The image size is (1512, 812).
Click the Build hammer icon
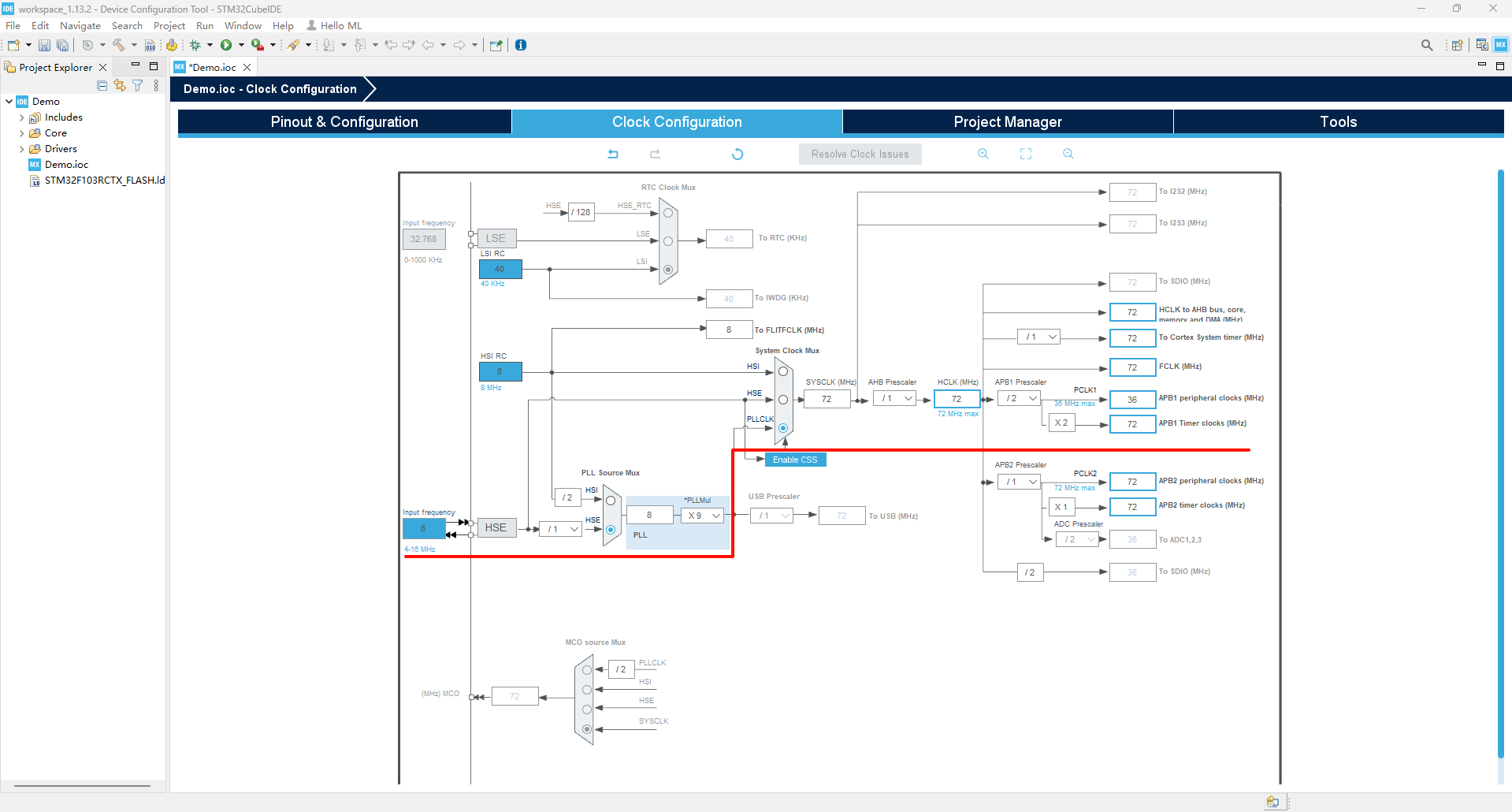tap(119, 45)
